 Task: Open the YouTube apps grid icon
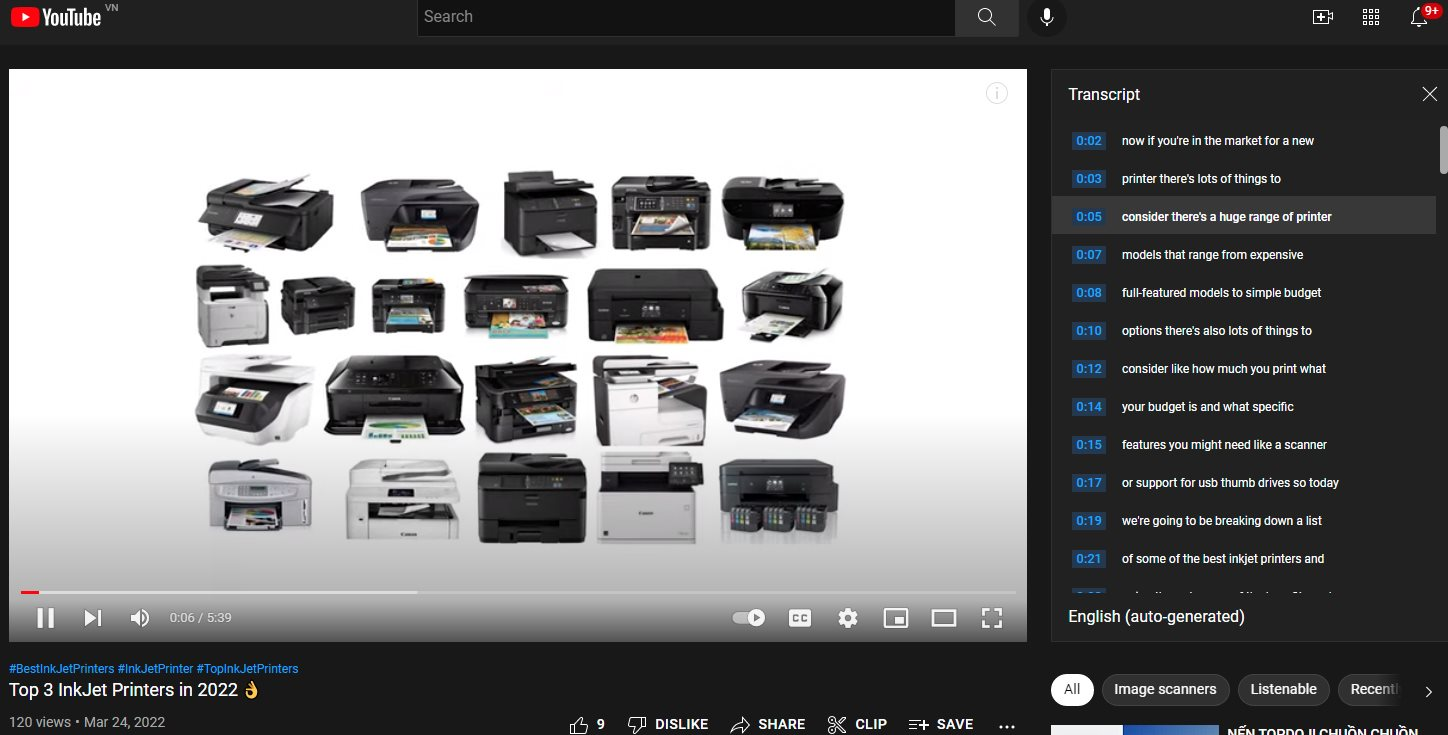point(1371,17)
